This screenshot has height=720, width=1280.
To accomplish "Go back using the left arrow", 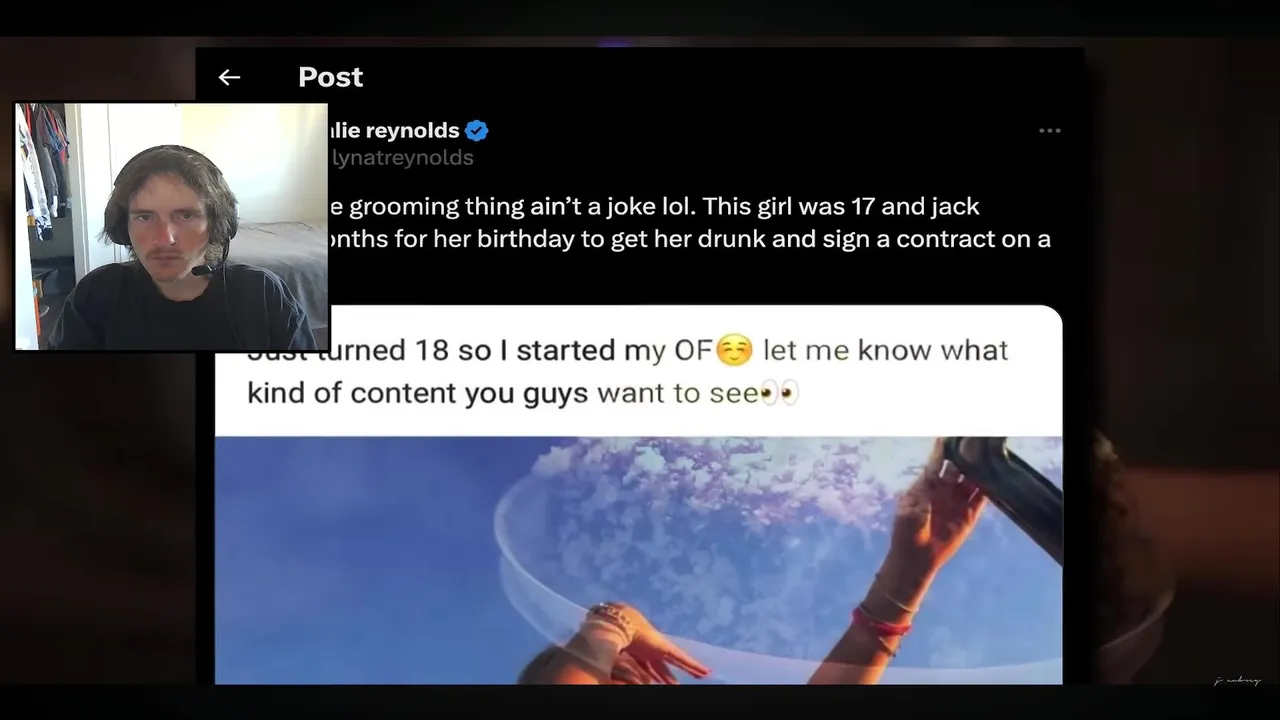I will (x=229, y=77).
